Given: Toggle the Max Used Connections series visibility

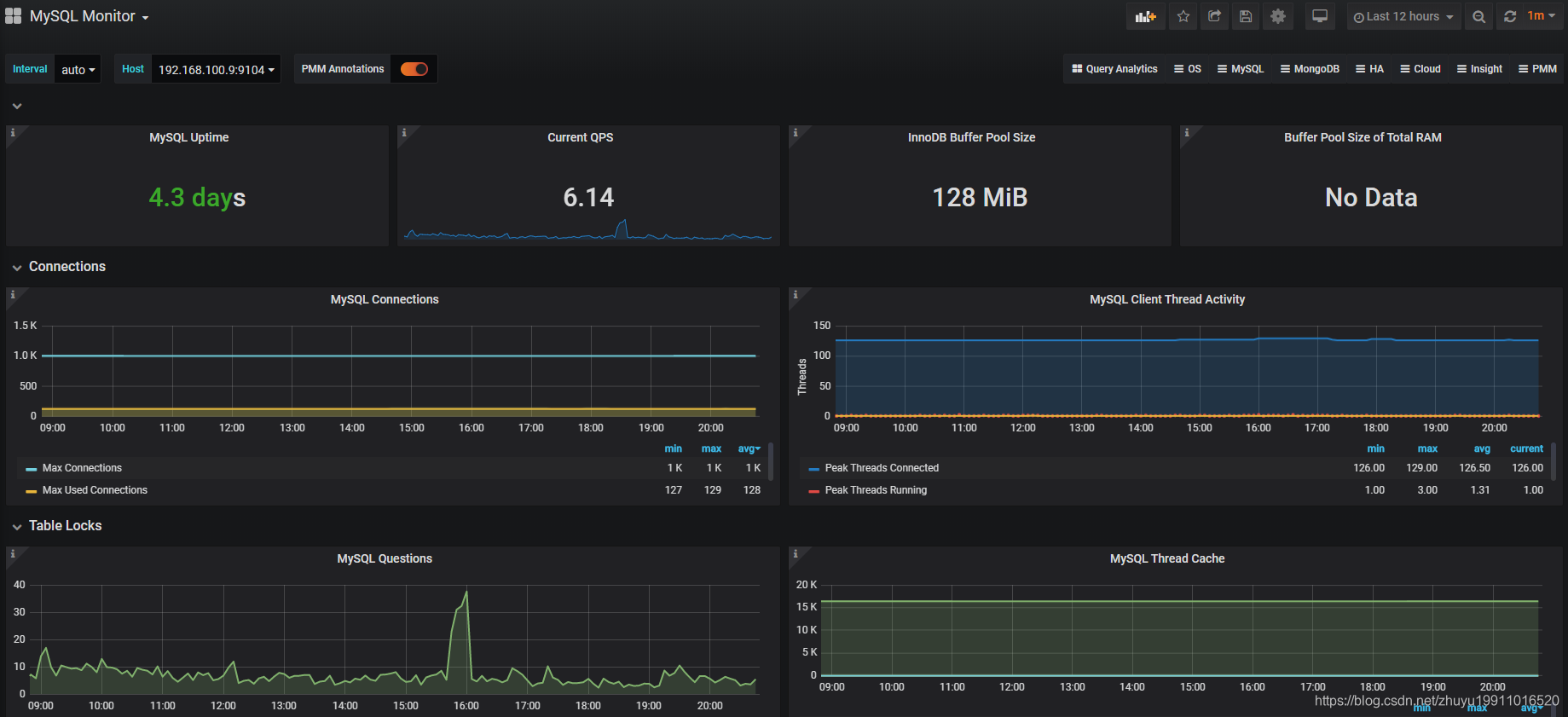Looking at the screenshot, I should click(x=95, y=490).
